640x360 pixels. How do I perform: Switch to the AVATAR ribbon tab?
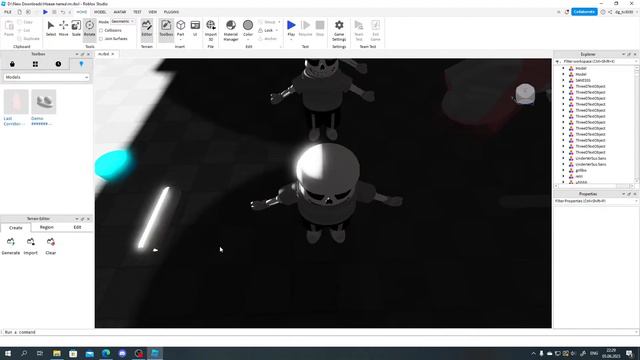(120, 12)
